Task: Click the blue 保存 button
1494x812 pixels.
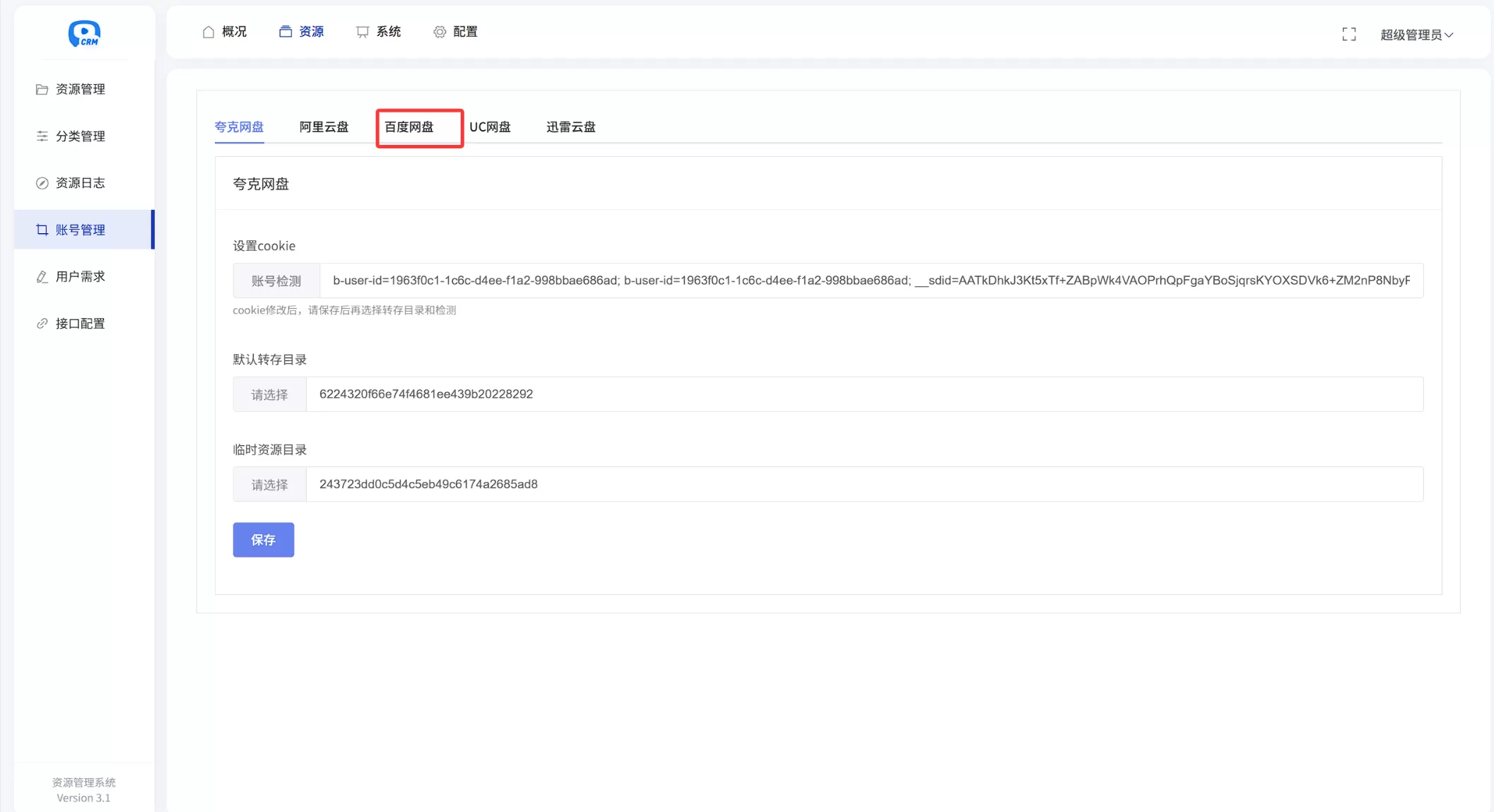Action: 263,539
